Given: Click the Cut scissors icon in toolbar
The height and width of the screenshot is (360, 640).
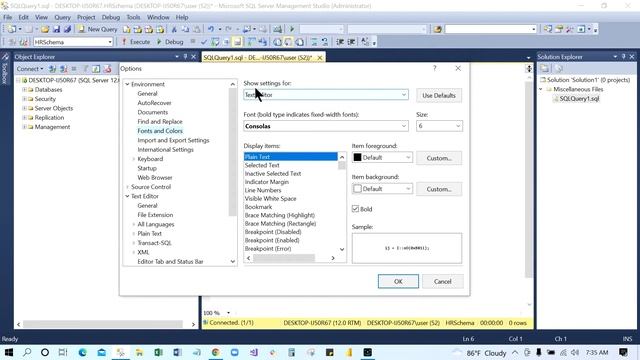Looking at the screenshot, I should tap(174, 29).
